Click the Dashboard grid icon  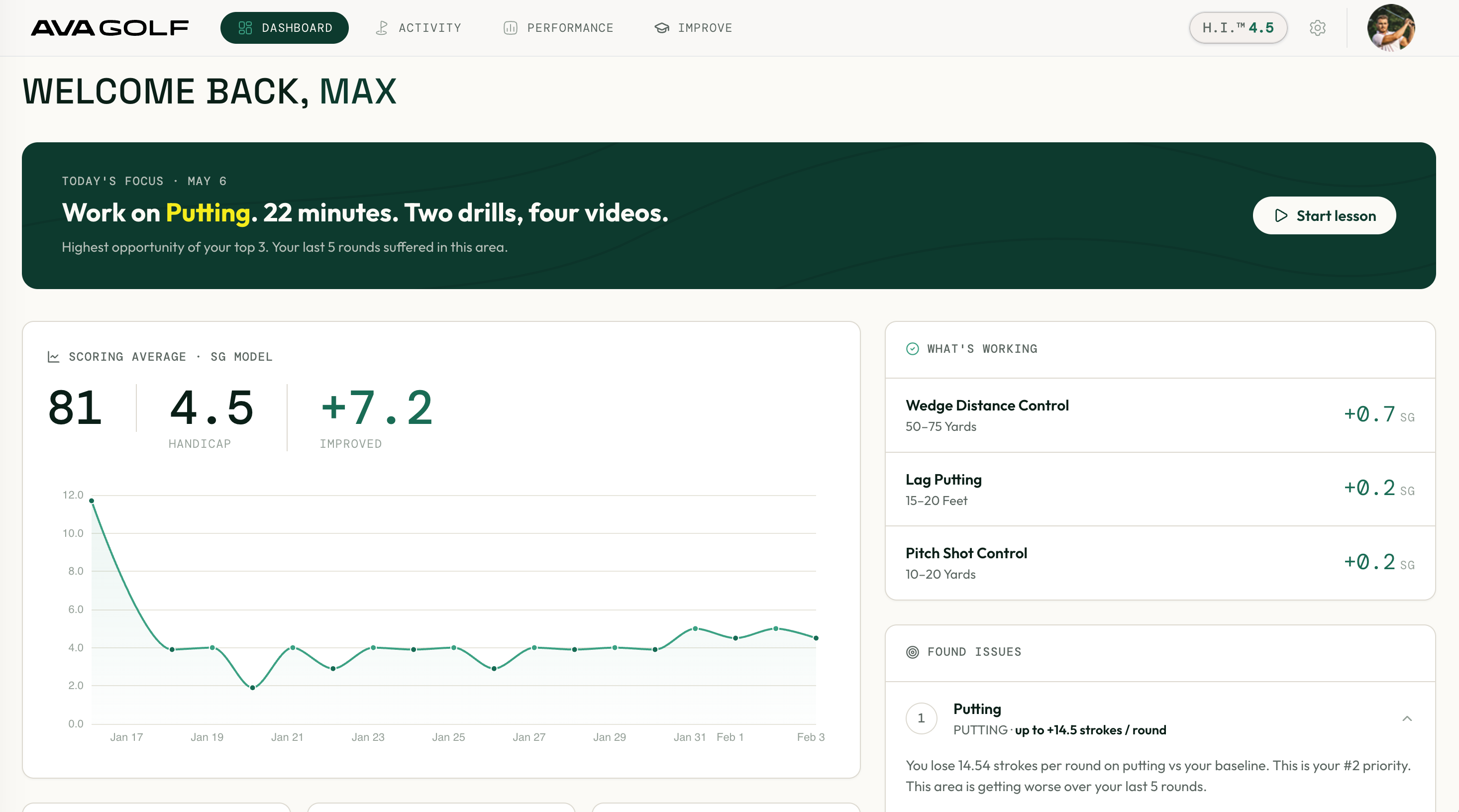[245, 28]
